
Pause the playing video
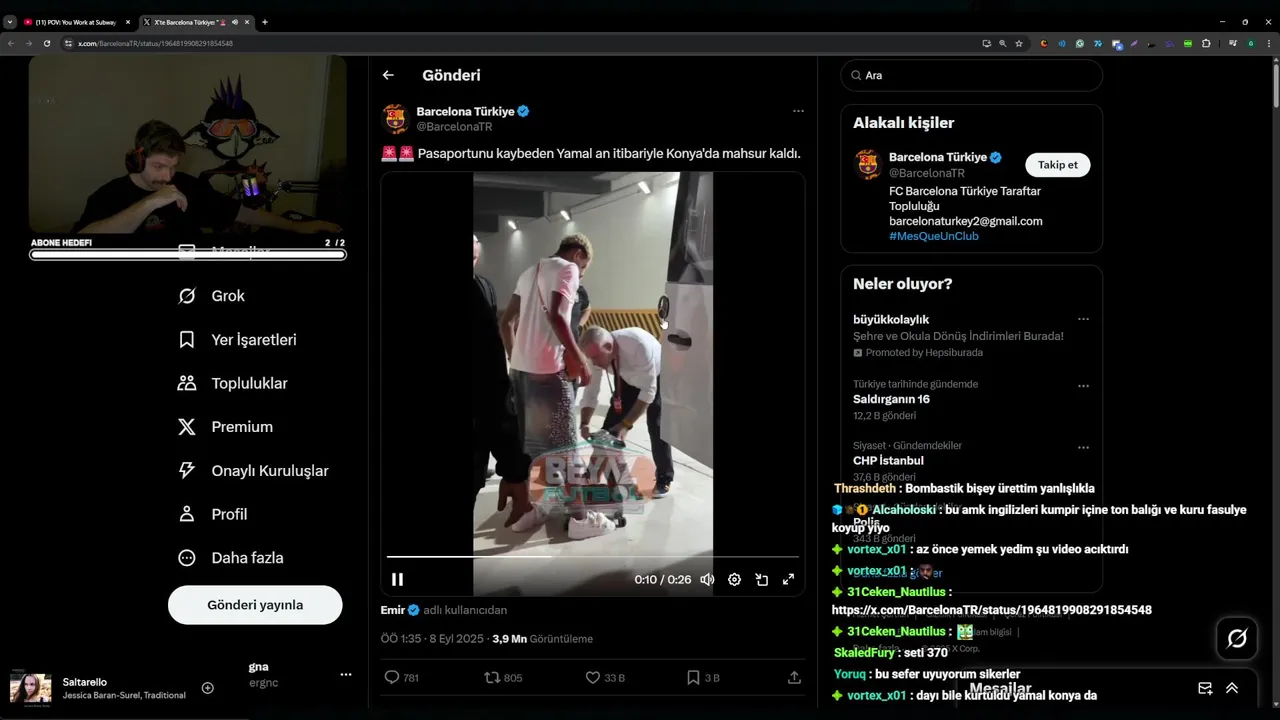tap(397, 579)
